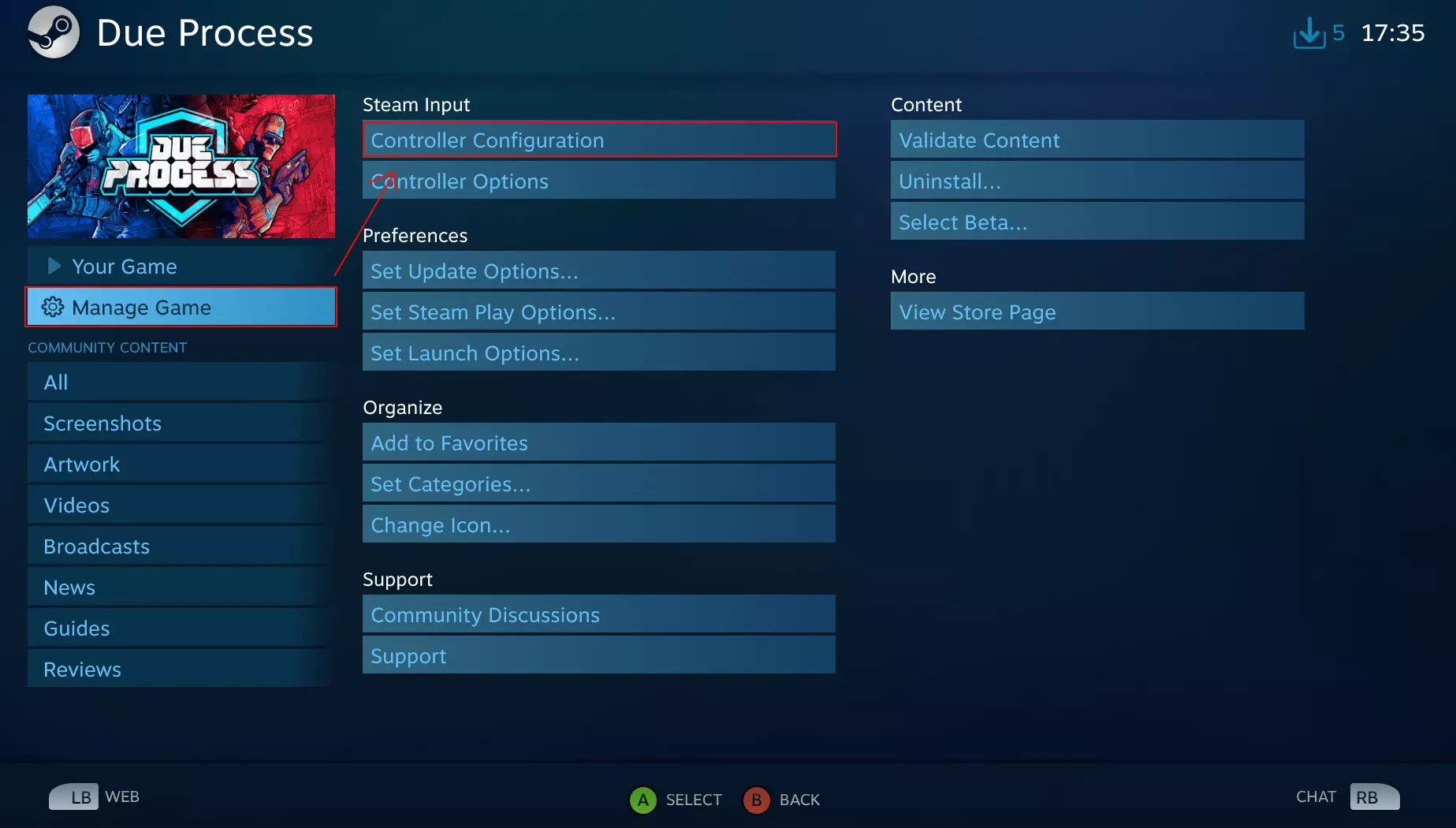Screen dimensions: 1456x828
Task: Open View Store Page
Action: click(1097, 312)
